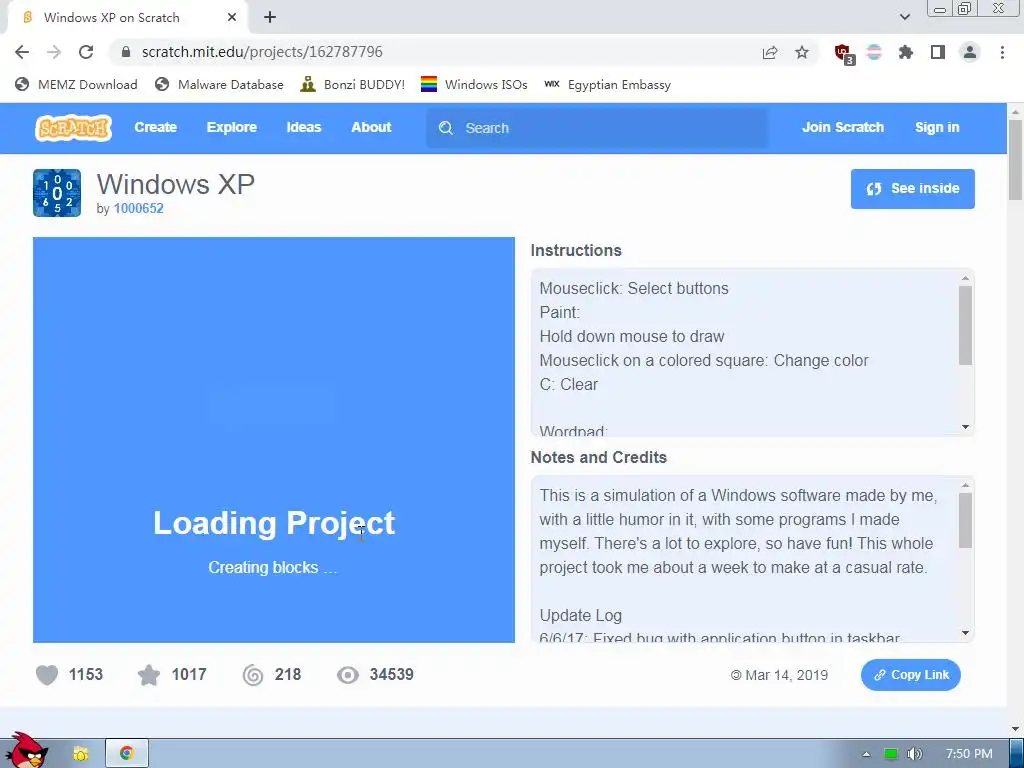Open Egyptian Embassy bookmark
This screenshot has width=1024, height=768.
coord(607,84)
